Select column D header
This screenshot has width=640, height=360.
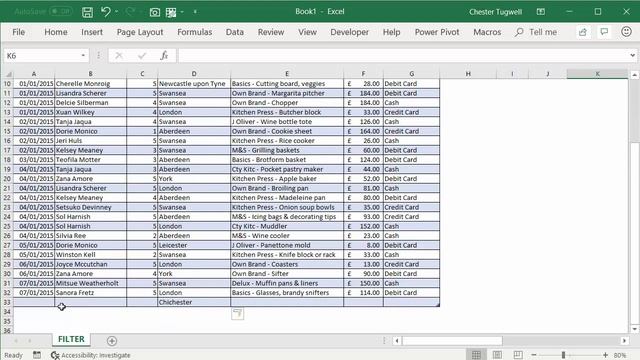194,74
